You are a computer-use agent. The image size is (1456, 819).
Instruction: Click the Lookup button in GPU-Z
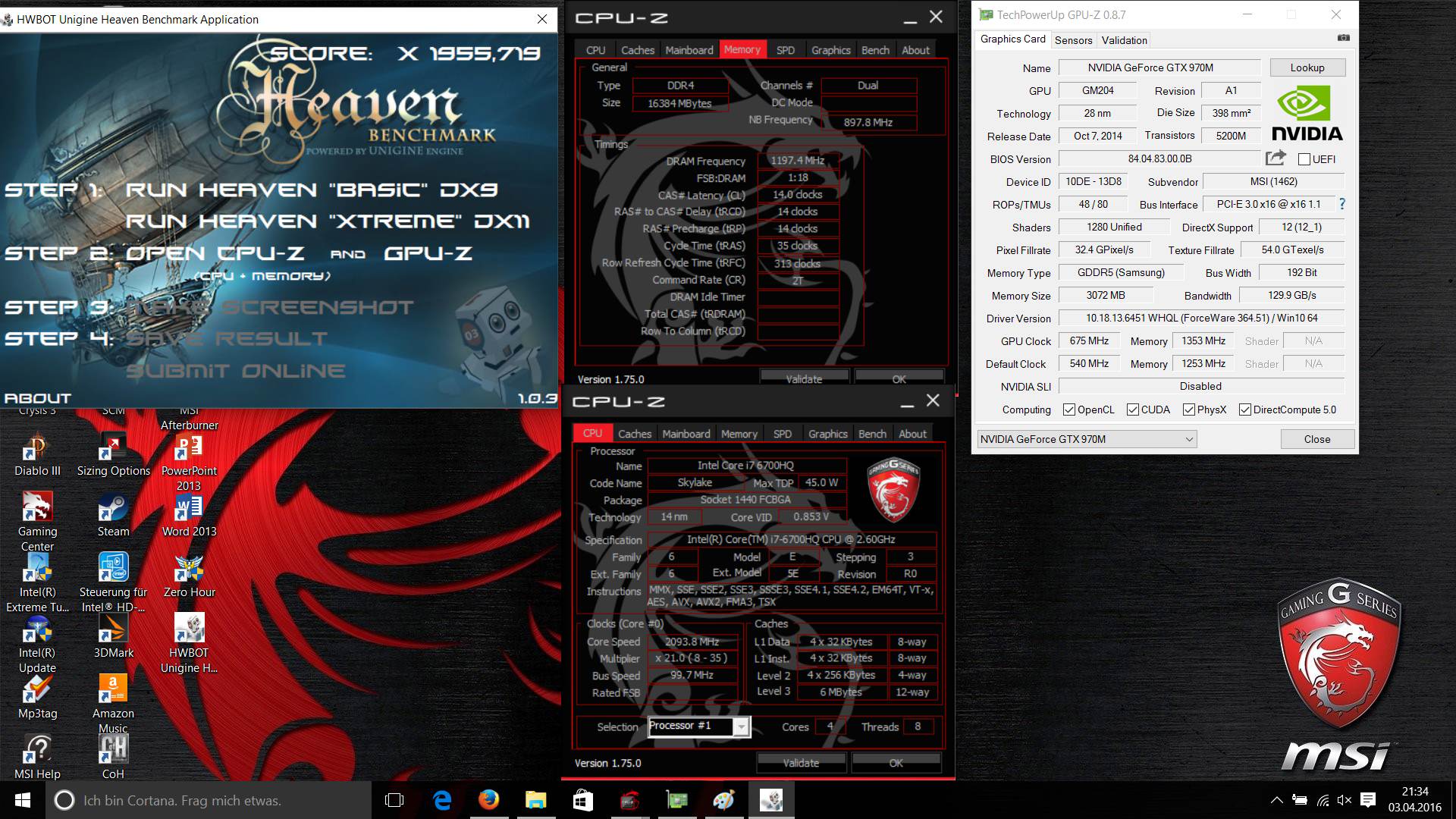(x=1307, y=67)
